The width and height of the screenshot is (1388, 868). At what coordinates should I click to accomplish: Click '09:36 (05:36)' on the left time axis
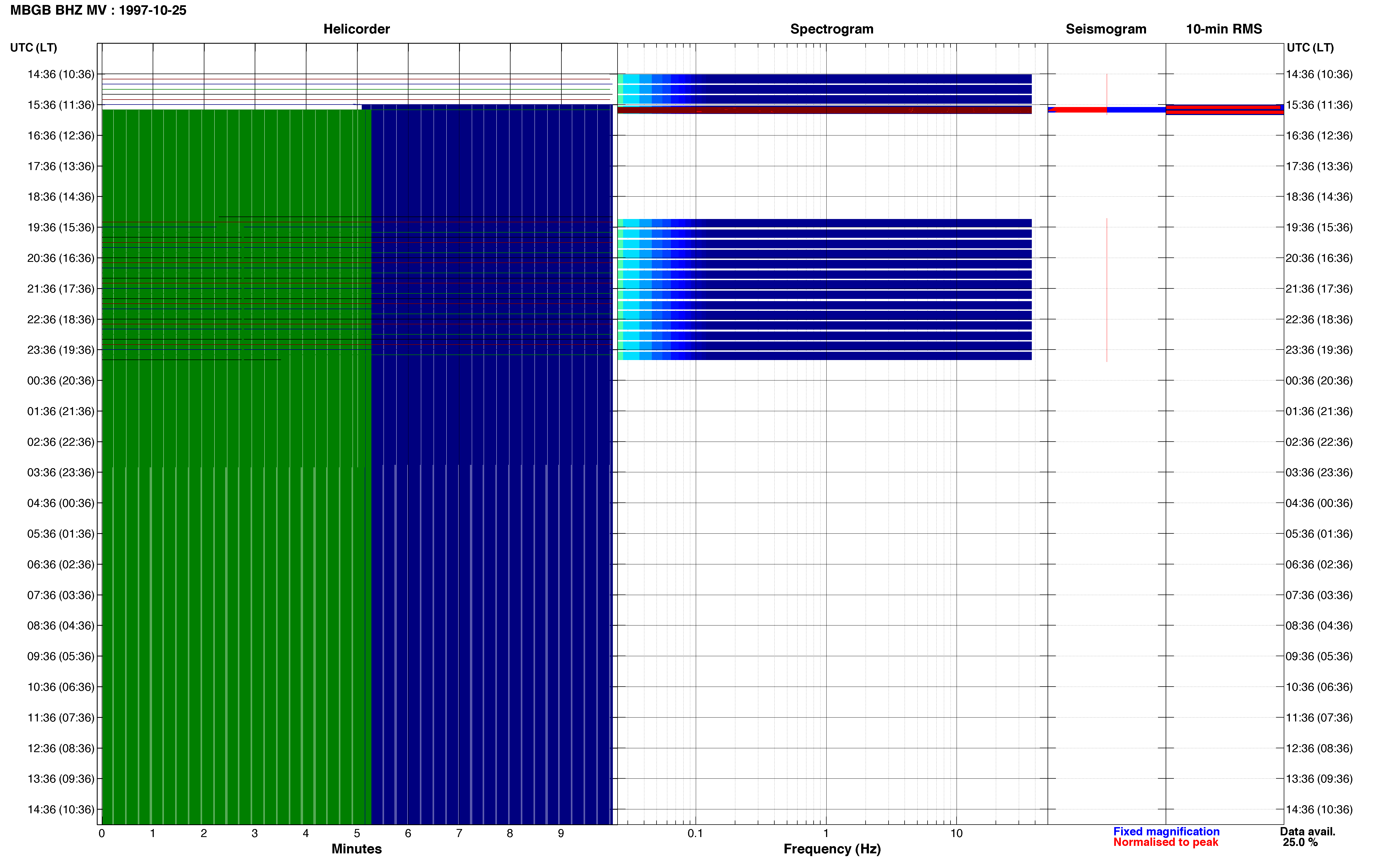click(61, 656)
